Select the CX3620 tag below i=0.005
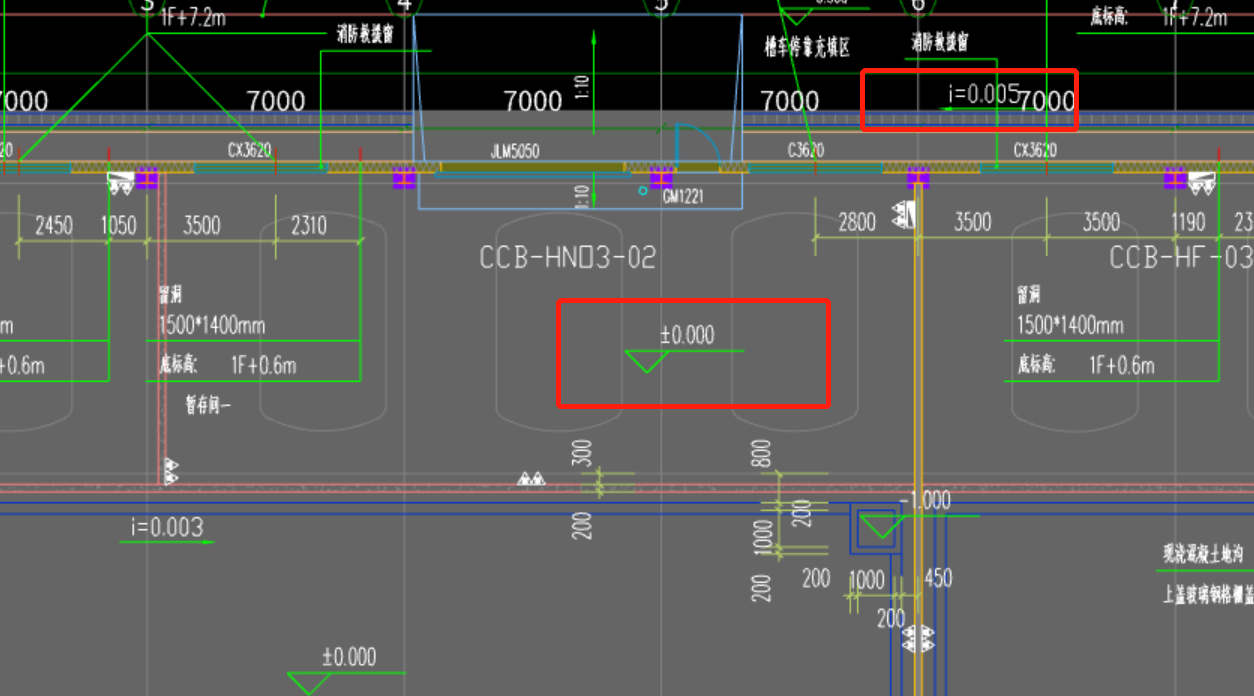This screenshot has height=696, width=1254. coord(1035,151)
